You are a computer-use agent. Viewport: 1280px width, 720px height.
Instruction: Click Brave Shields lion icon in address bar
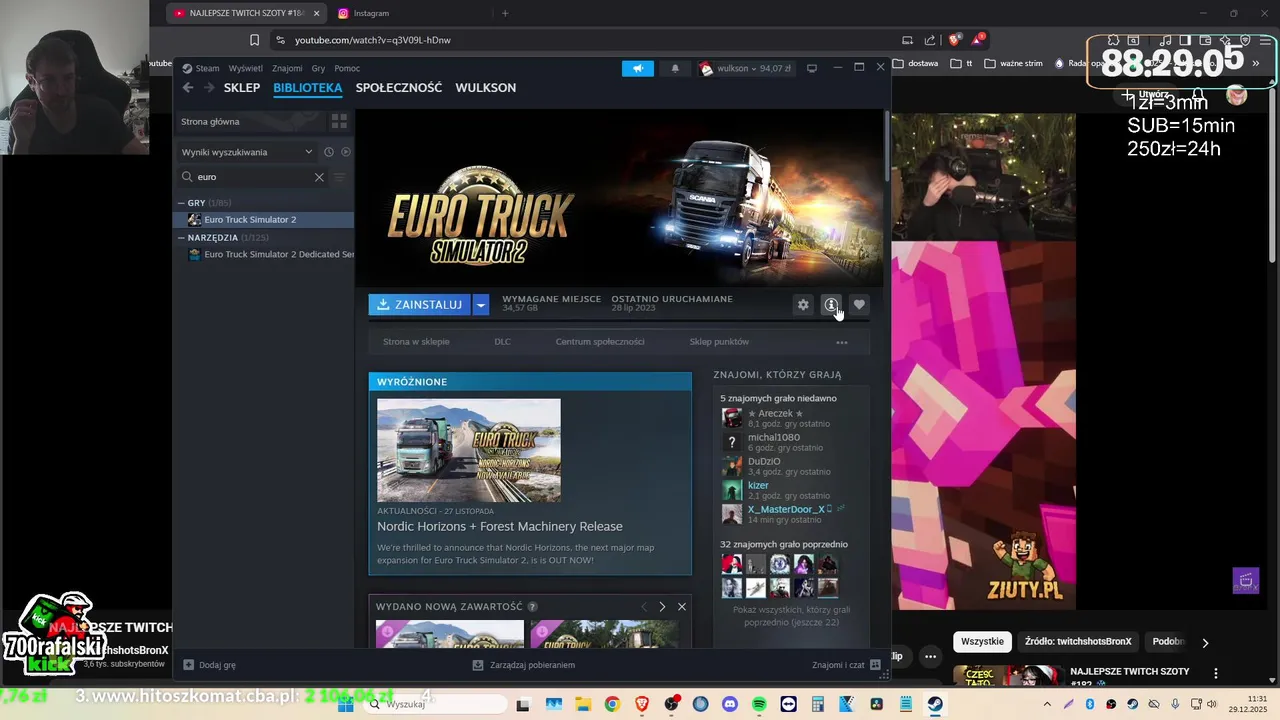955,40
